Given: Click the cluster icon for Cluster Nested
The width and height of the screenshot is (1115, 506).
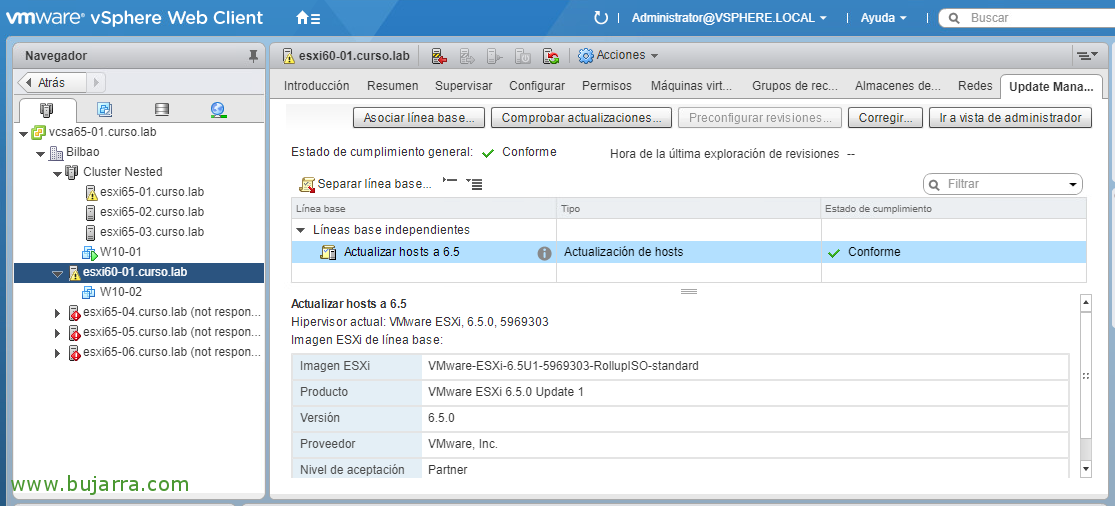Looking at the screenshot, I should point(73,172).
